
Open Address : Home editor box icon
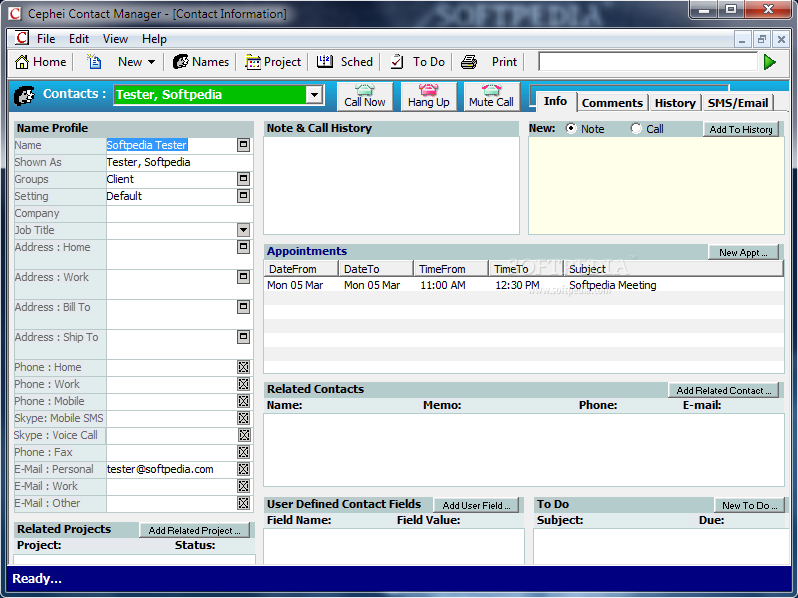(244, 246)
